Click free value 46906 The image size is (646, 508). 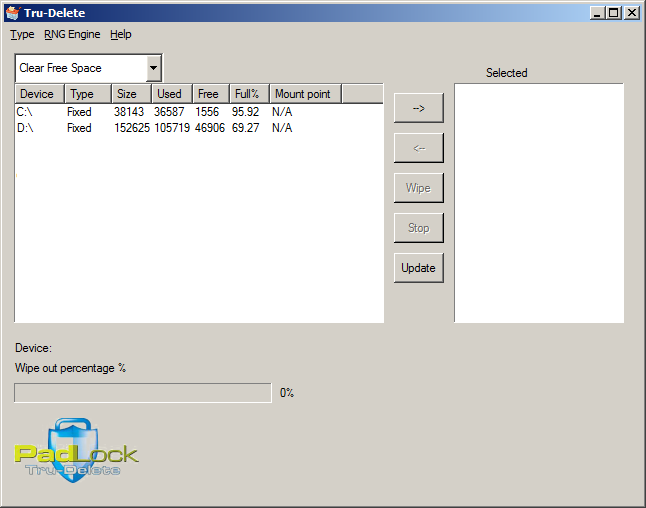210,128
